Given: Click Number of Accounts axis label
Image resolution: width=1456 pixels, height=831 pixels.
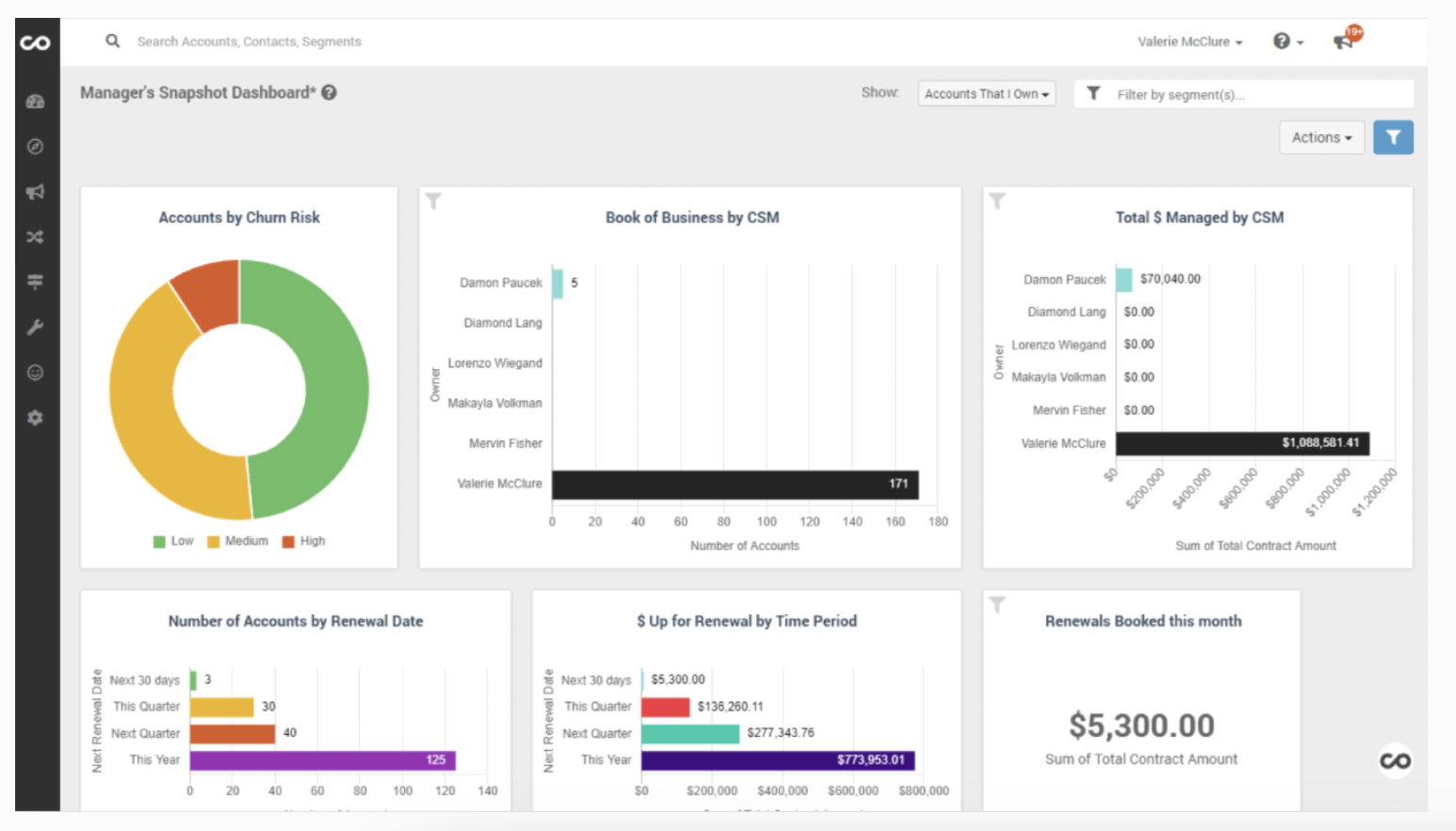Looking at the screenshot, I should (745, 546).
